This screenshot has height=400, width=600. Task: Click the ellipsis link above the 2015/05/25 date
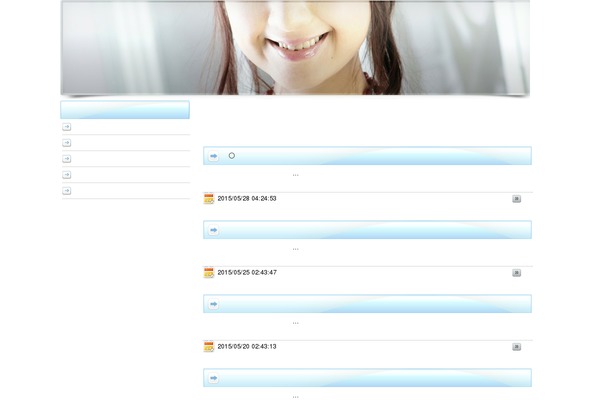[x=295, y=249]
